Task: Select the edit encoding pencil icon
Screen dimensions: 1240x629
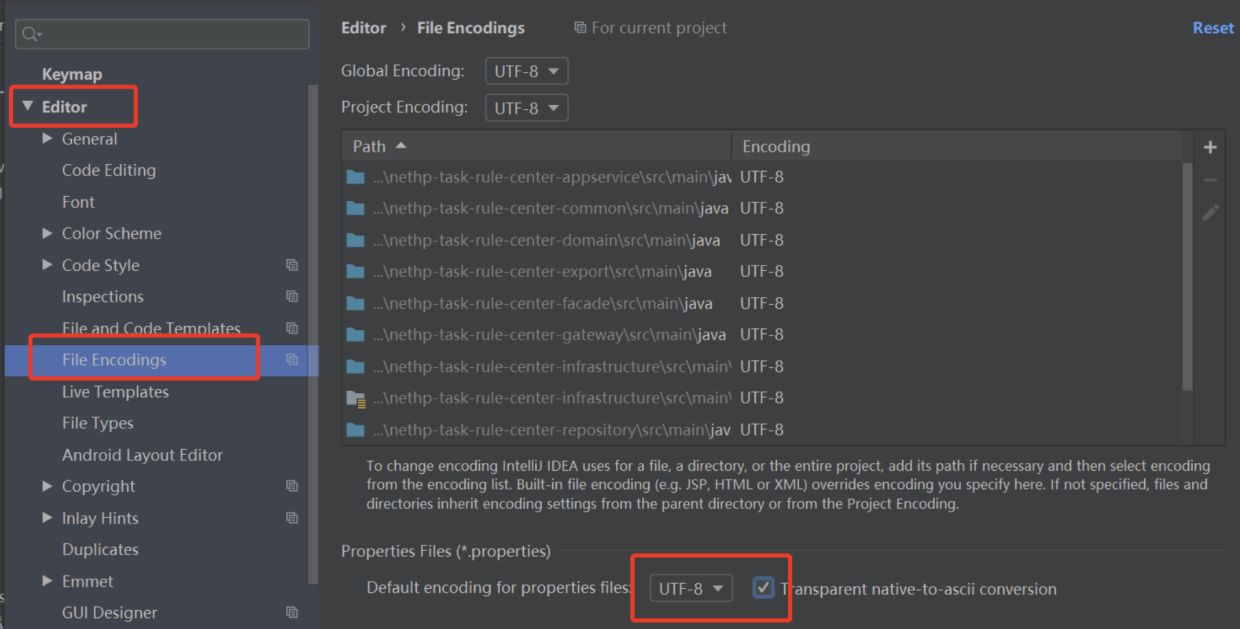Action: coord(1210,212)
